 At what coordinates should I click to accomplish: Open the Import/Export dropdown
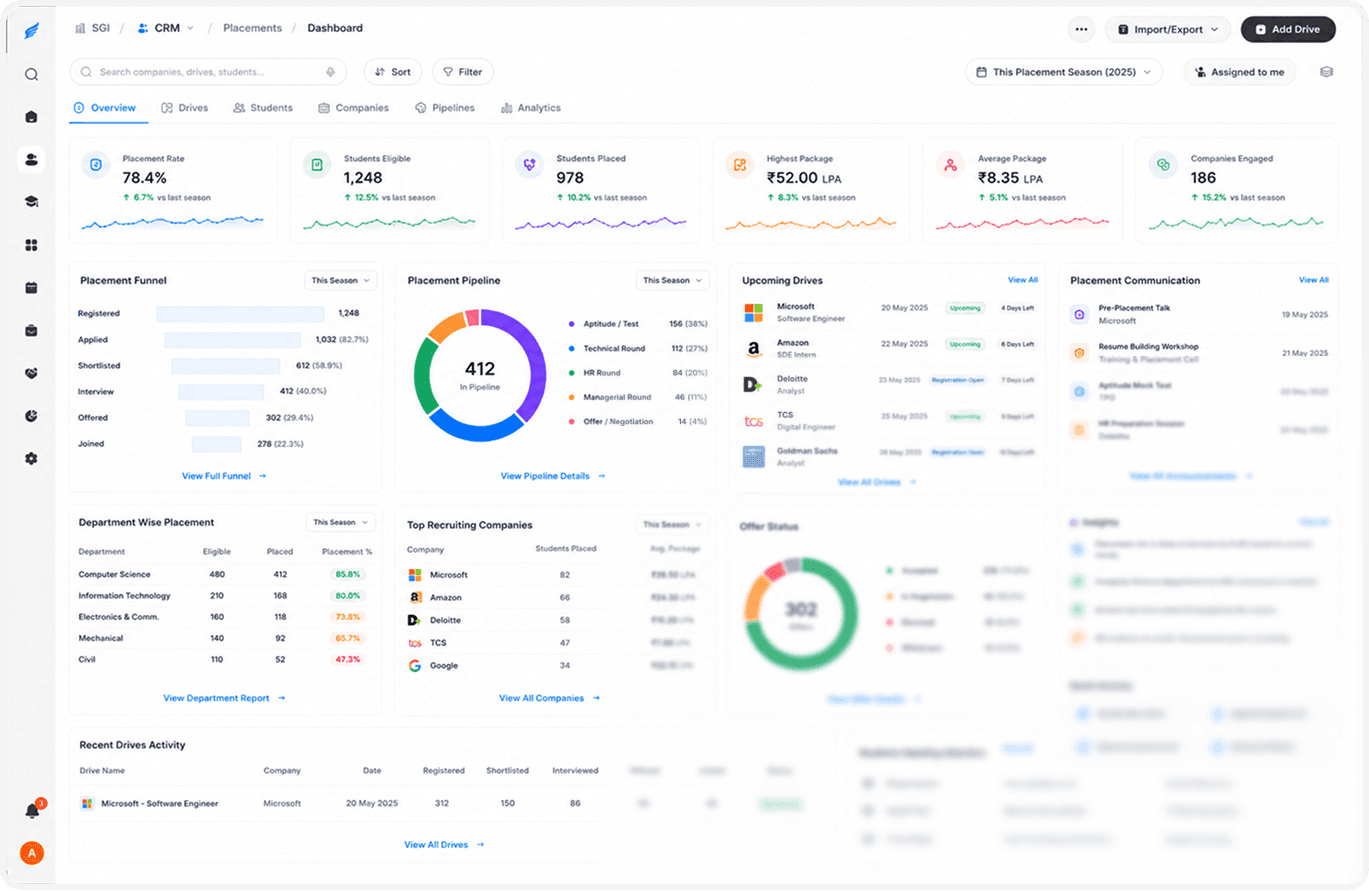pos(1168,29)
